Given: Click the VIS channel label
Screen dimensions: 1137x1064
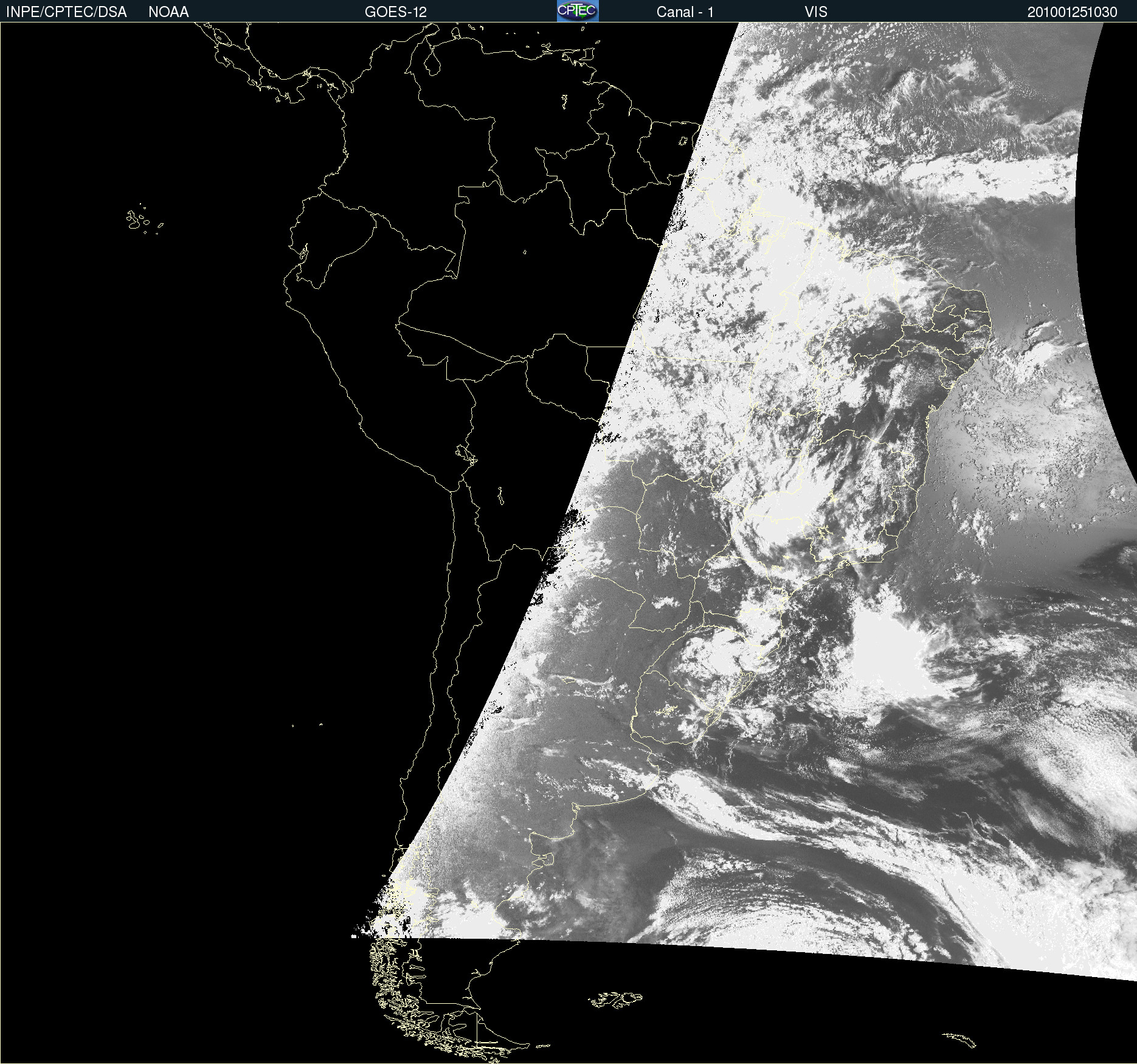Looking at the screenshot, I should pyautogui.click(x=816, y=12).
